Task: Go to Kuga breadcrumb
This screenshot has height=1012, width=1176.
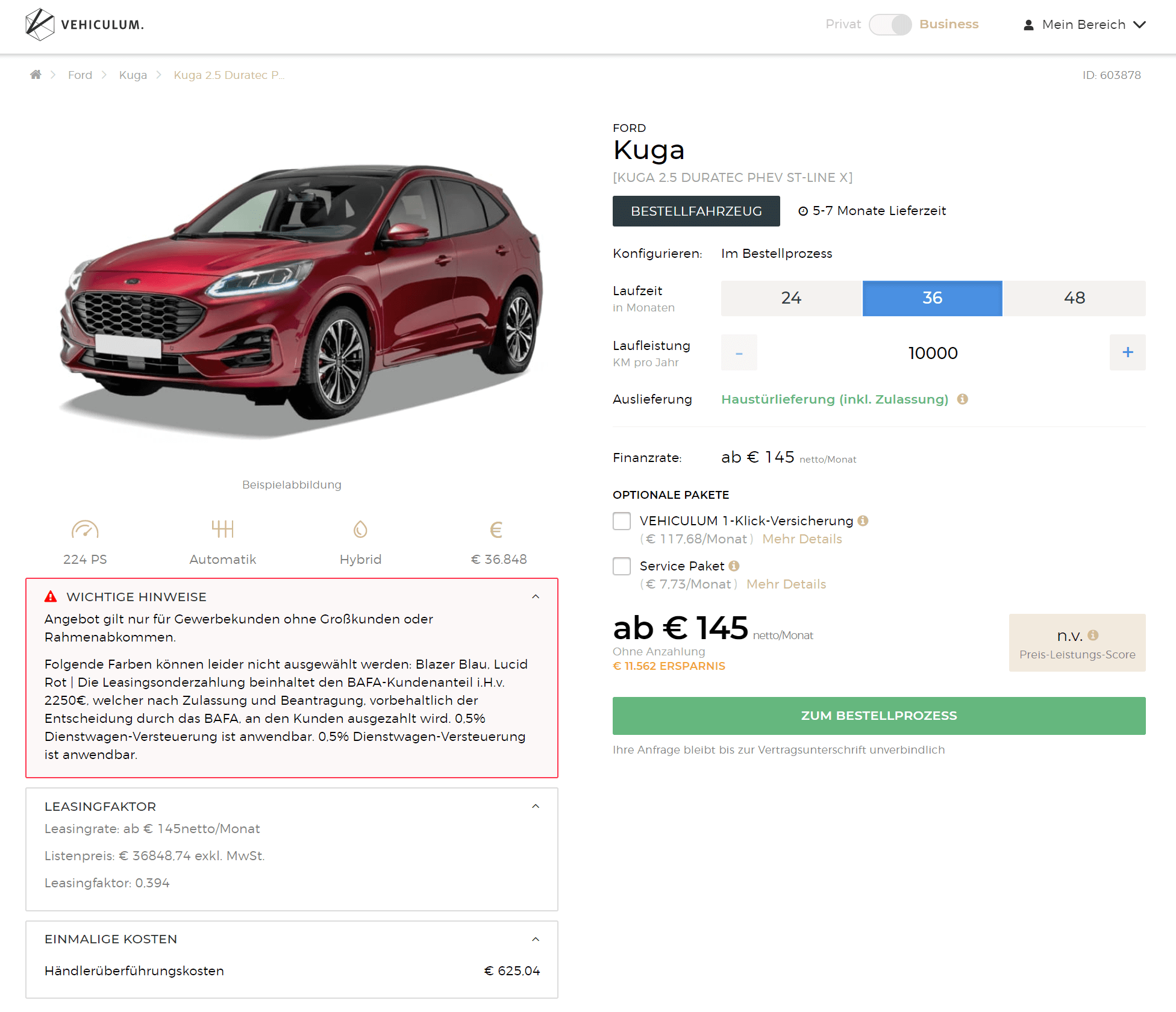Action: click(x=133, y=75)
